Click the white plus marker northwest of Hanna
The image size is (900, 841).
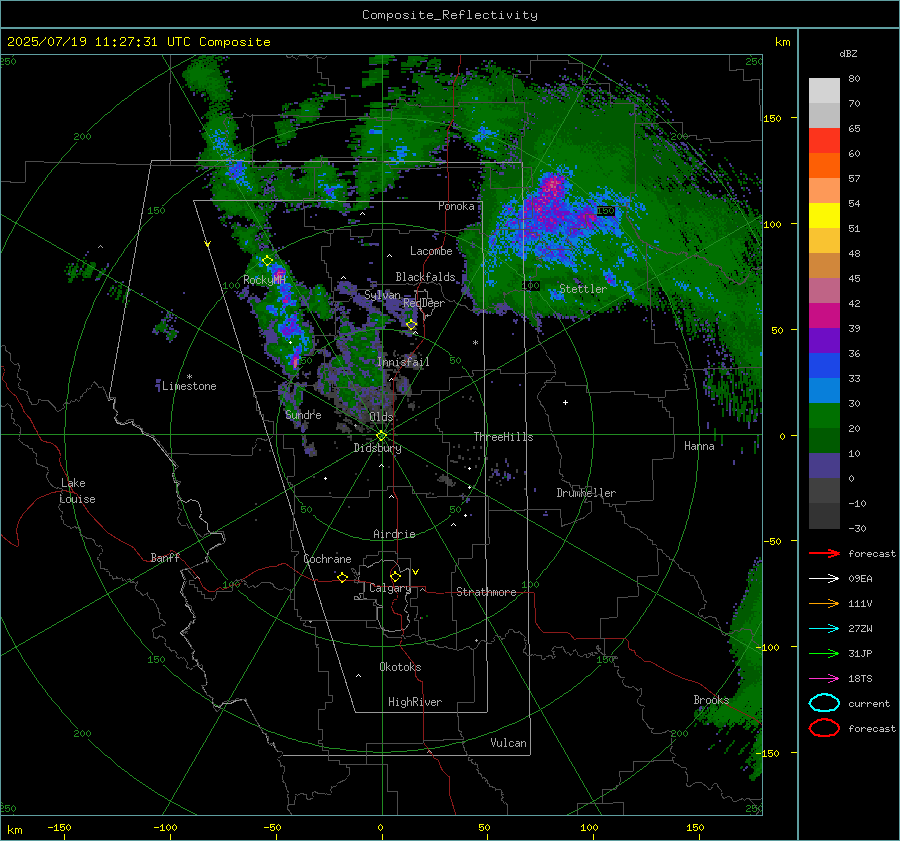(x=565, y=402)
